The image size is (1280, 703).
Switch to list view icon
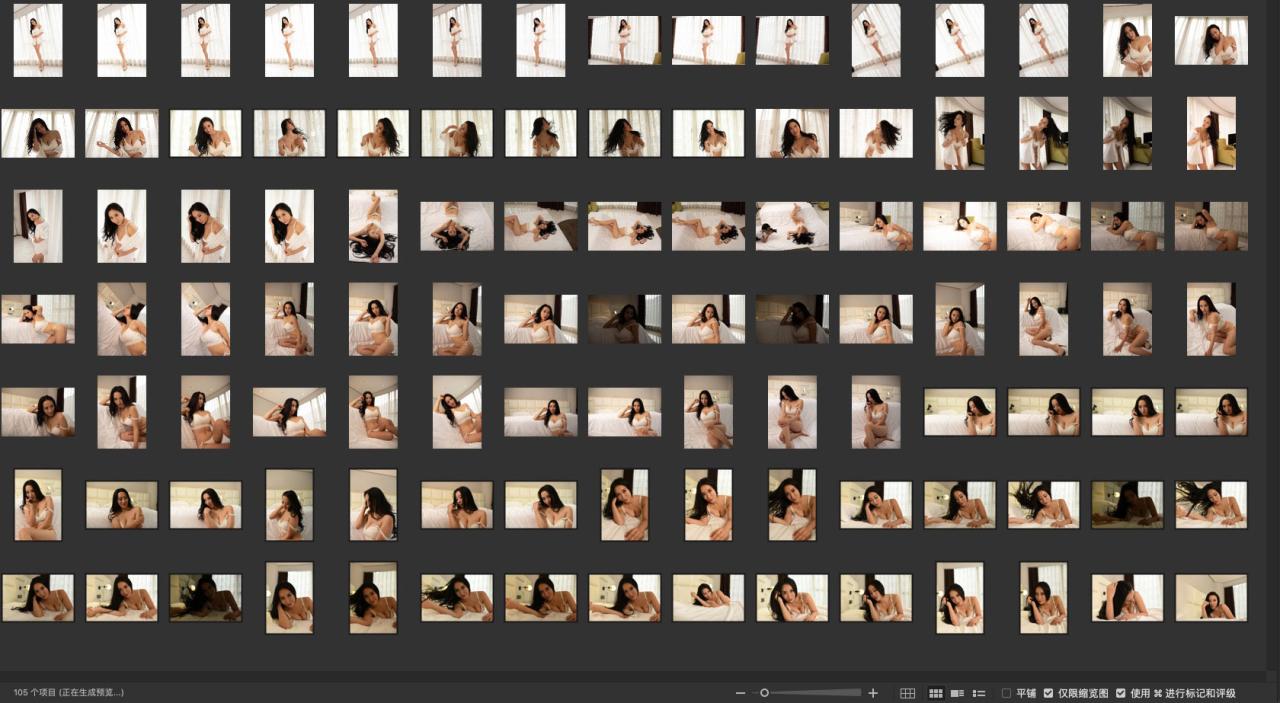coord(979,693)
